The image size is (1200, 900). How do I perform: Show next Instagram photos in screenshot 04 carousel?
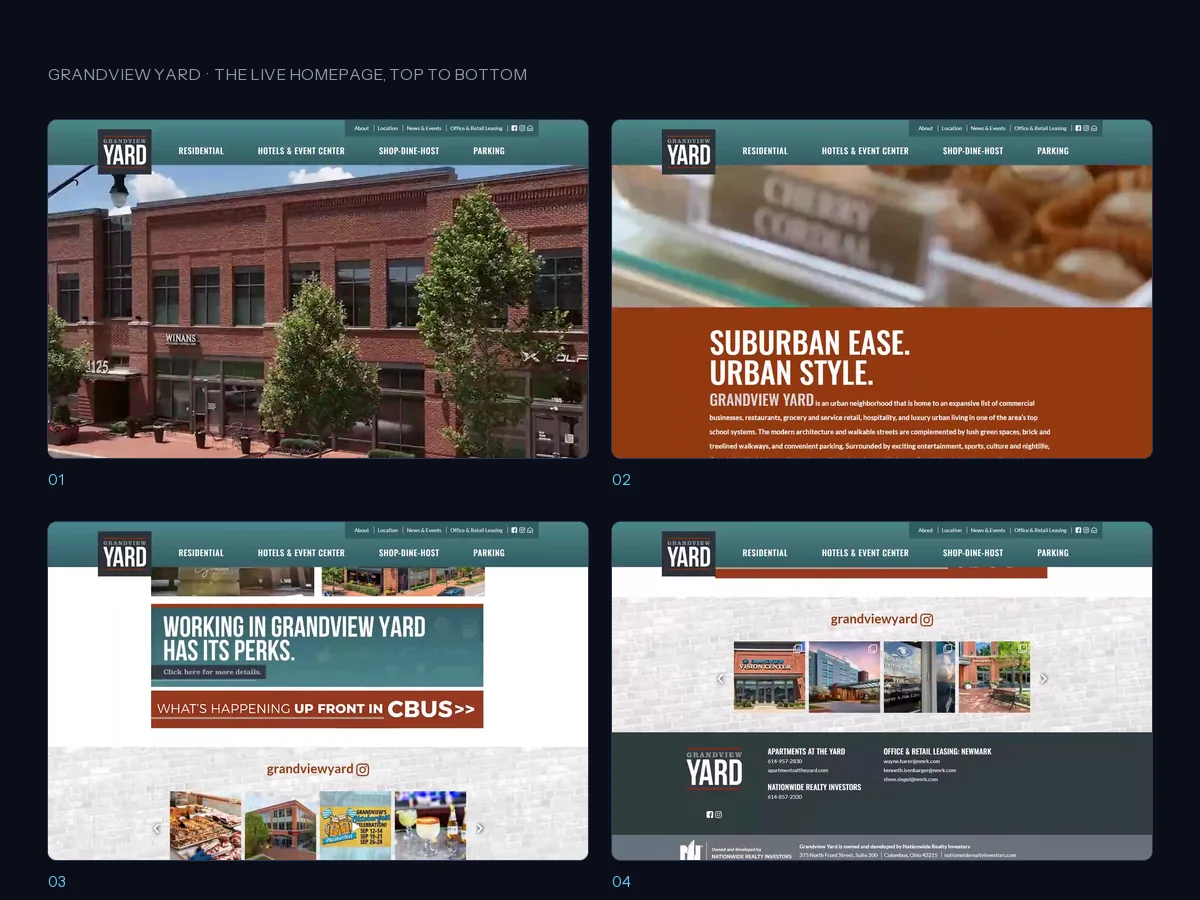coord(1044,678)
